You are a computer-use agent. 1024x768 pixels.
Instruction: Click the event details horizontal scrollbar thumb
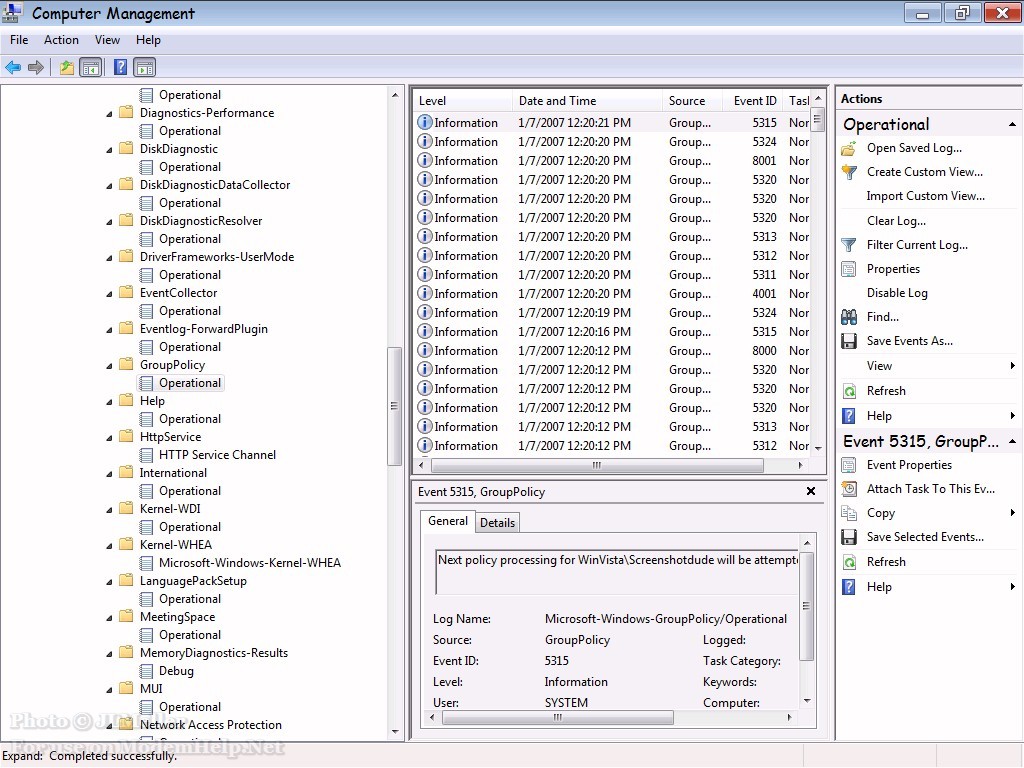(558, 717)
